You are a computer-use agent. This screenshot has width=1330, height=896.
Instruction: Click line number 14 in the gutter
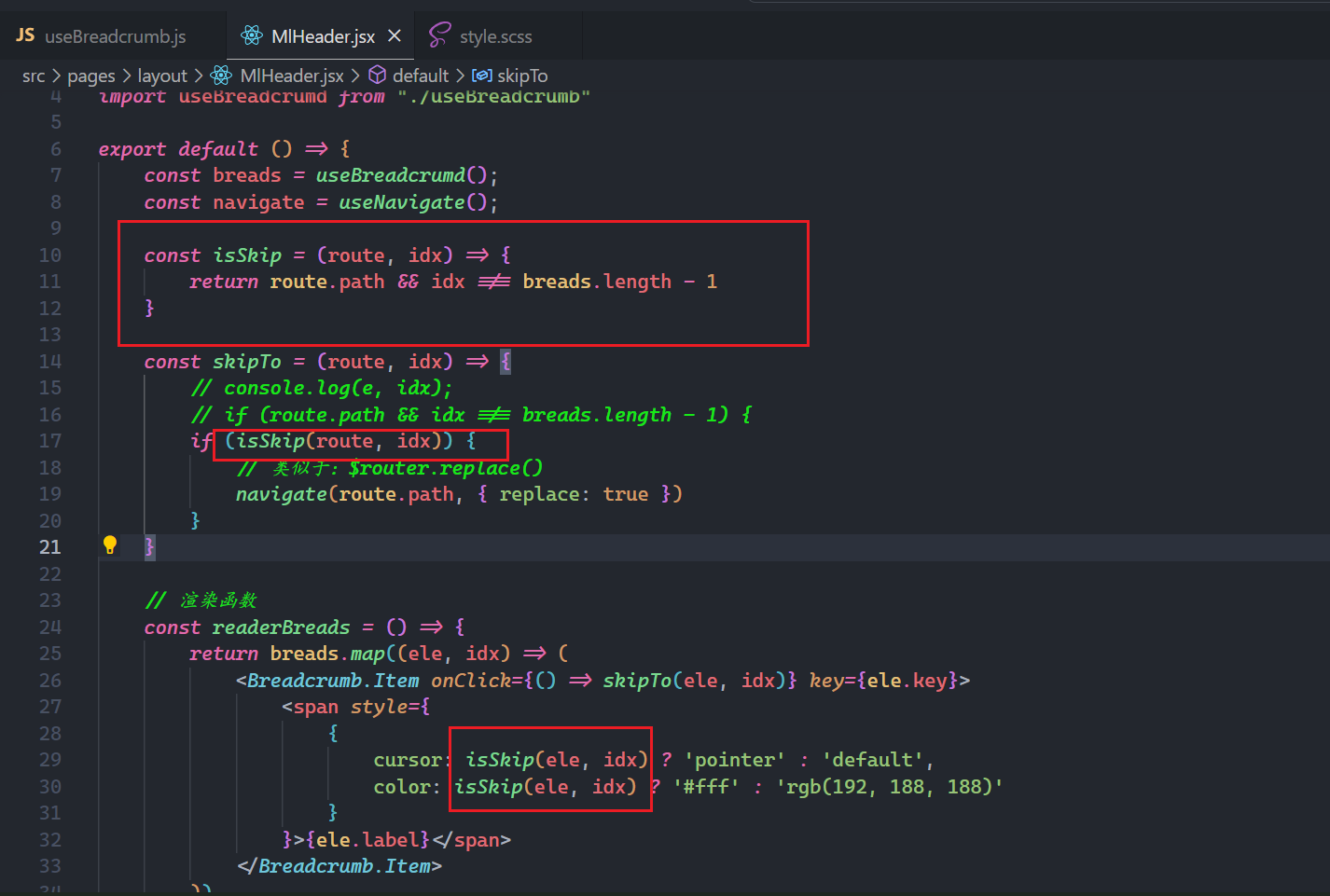[x=50, y=362]
